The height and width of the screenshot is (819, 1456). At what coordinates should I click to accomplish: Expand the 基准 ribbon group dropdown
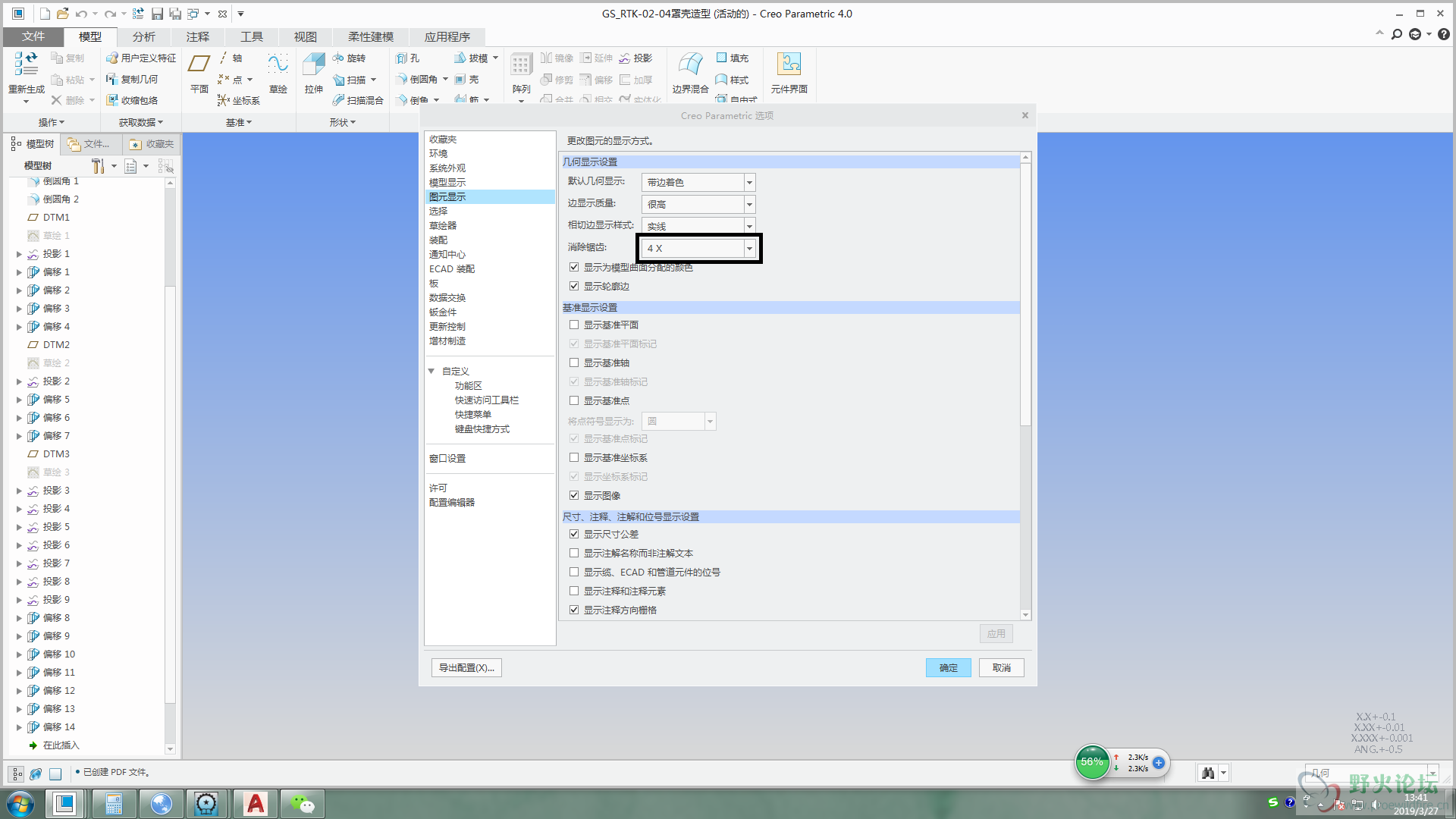[x=239, y=122]
